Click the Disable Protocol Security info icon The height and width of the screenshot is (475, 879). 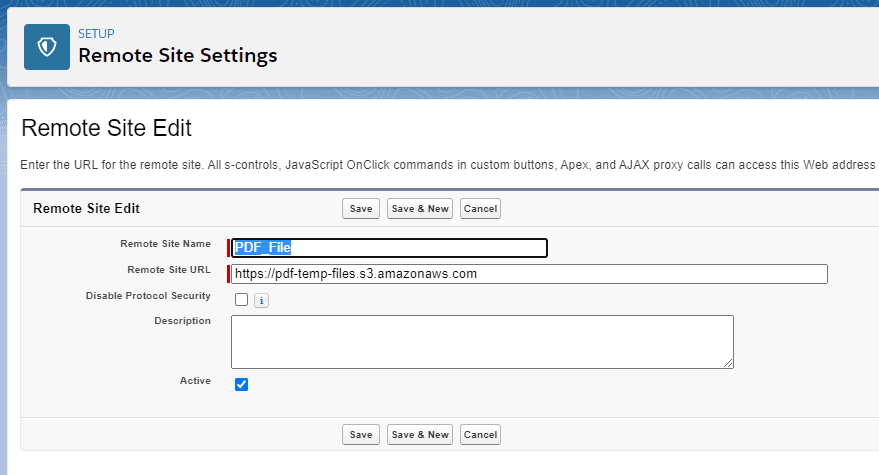(x=261, y=300)
